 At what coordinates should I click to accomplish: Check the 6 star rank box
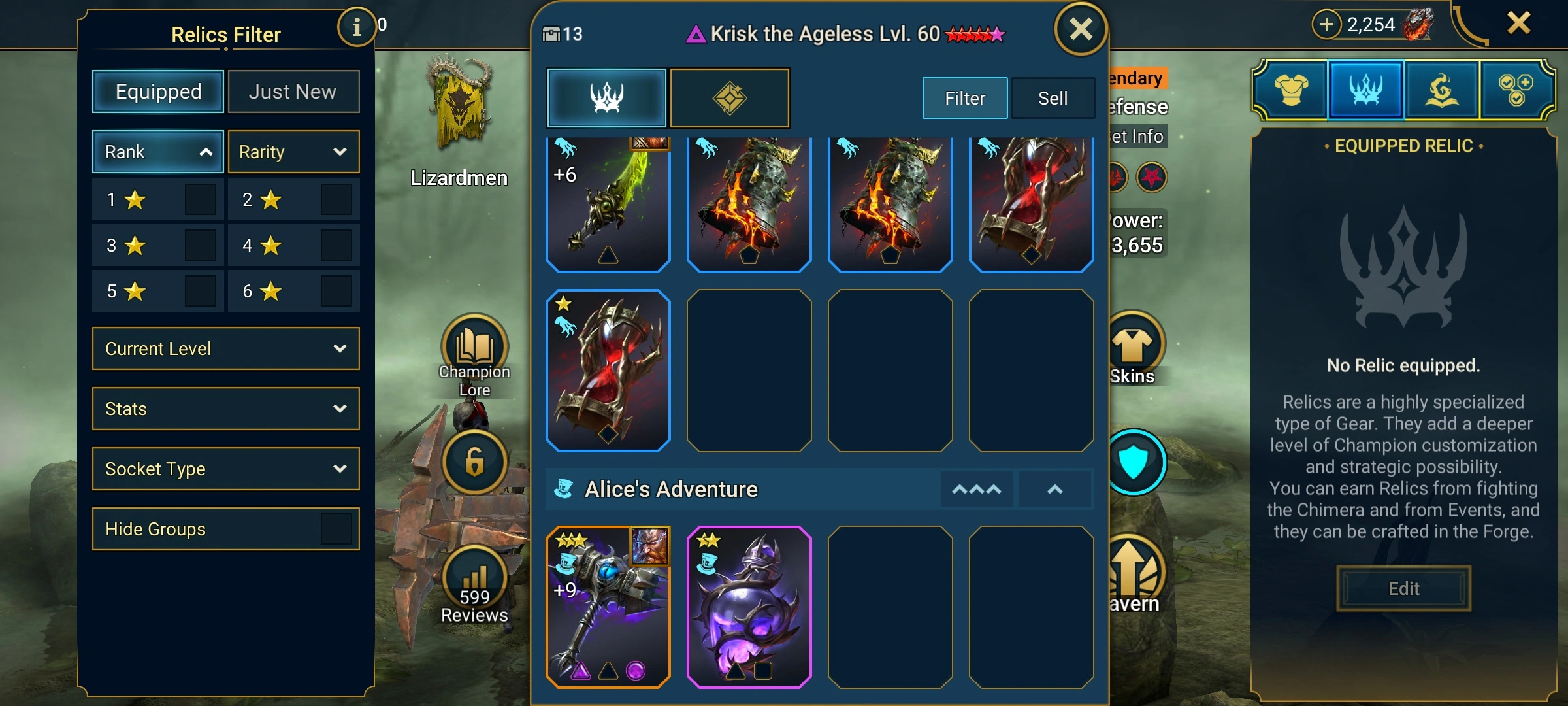click(x=336, y=291)
